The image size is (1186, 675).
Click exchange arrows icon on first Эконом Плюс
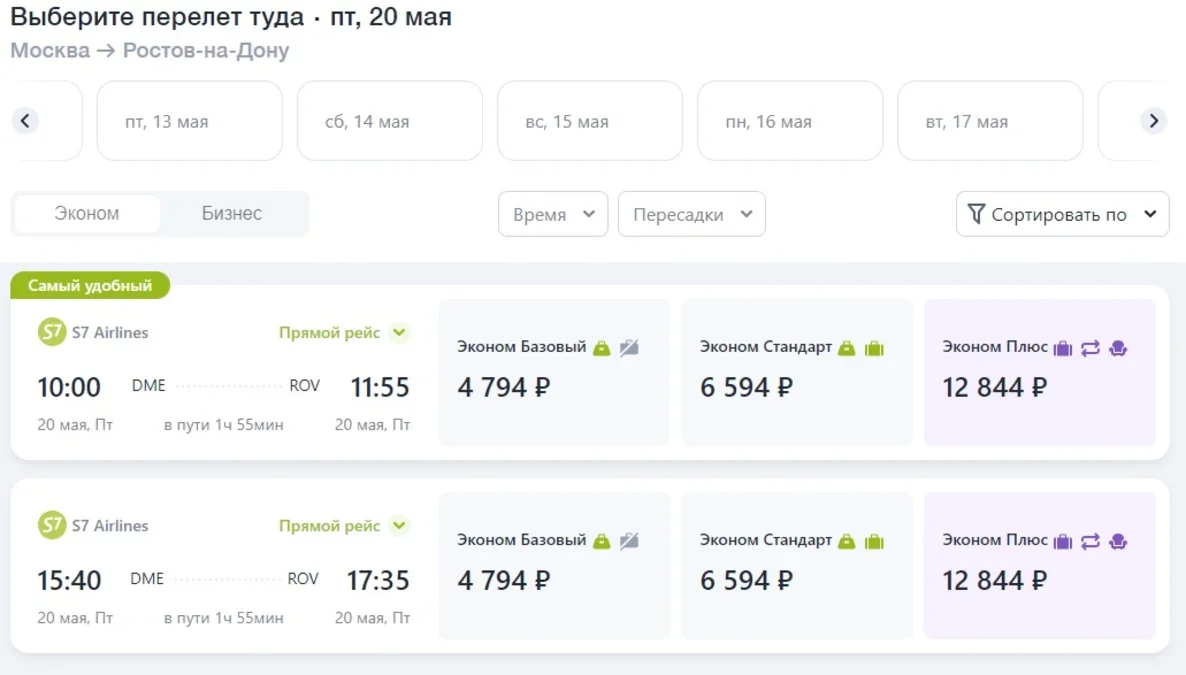coord(1090,348)
